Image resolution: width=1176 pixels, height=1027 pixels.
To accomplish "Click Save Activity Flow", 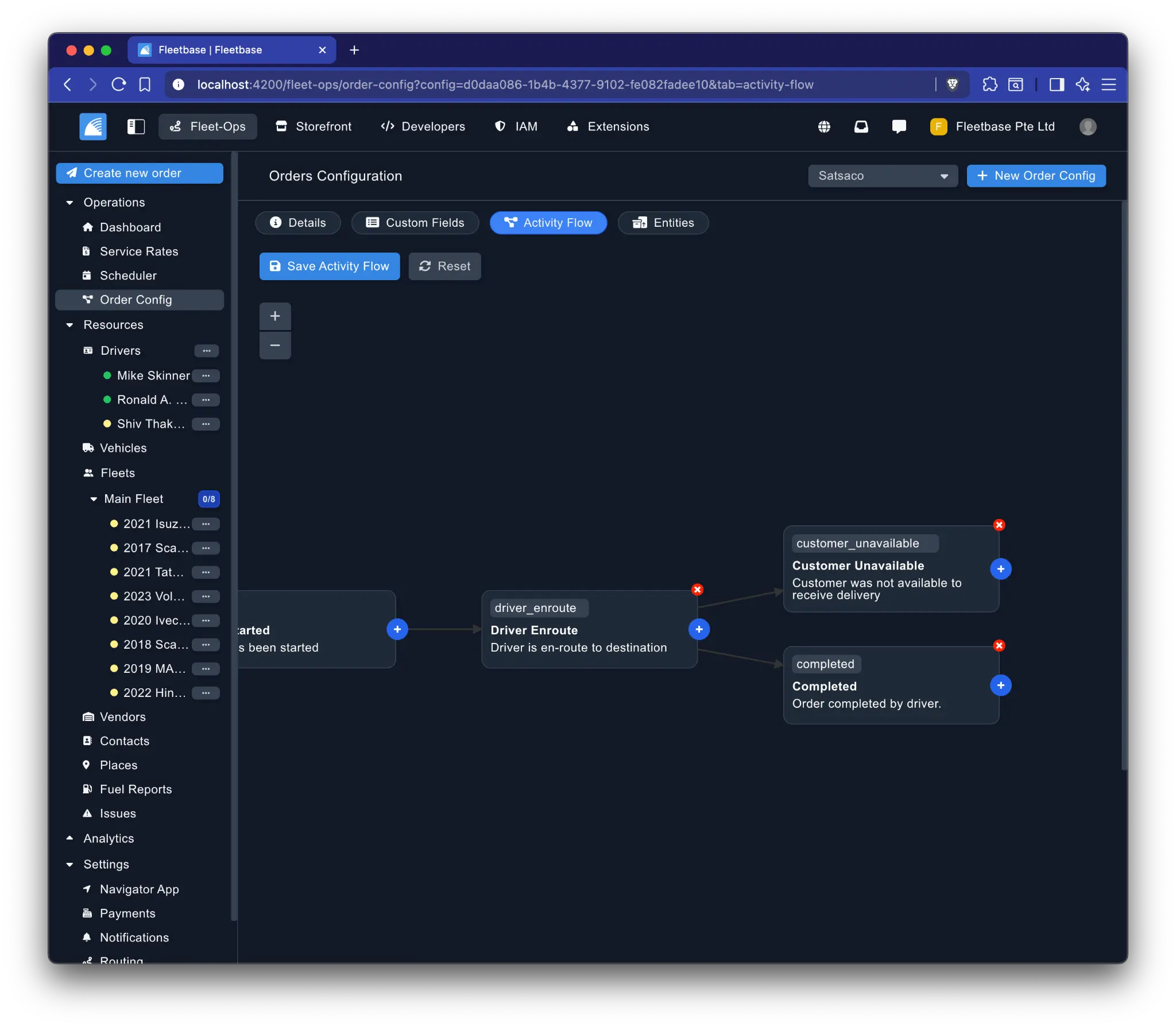I will click(x=329, y=266).
